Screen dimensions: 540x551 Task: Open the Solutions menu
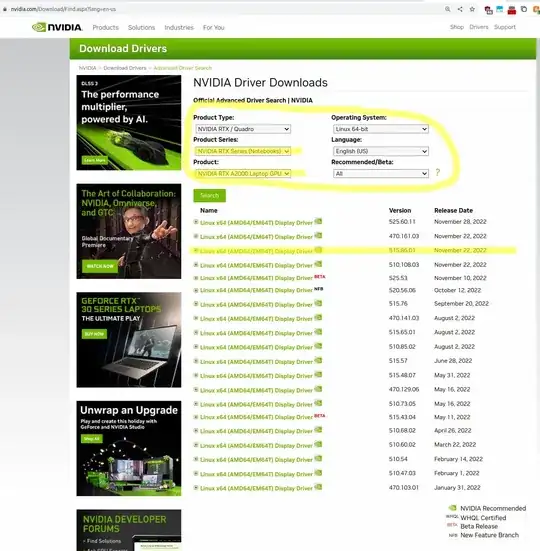[141, 27]
